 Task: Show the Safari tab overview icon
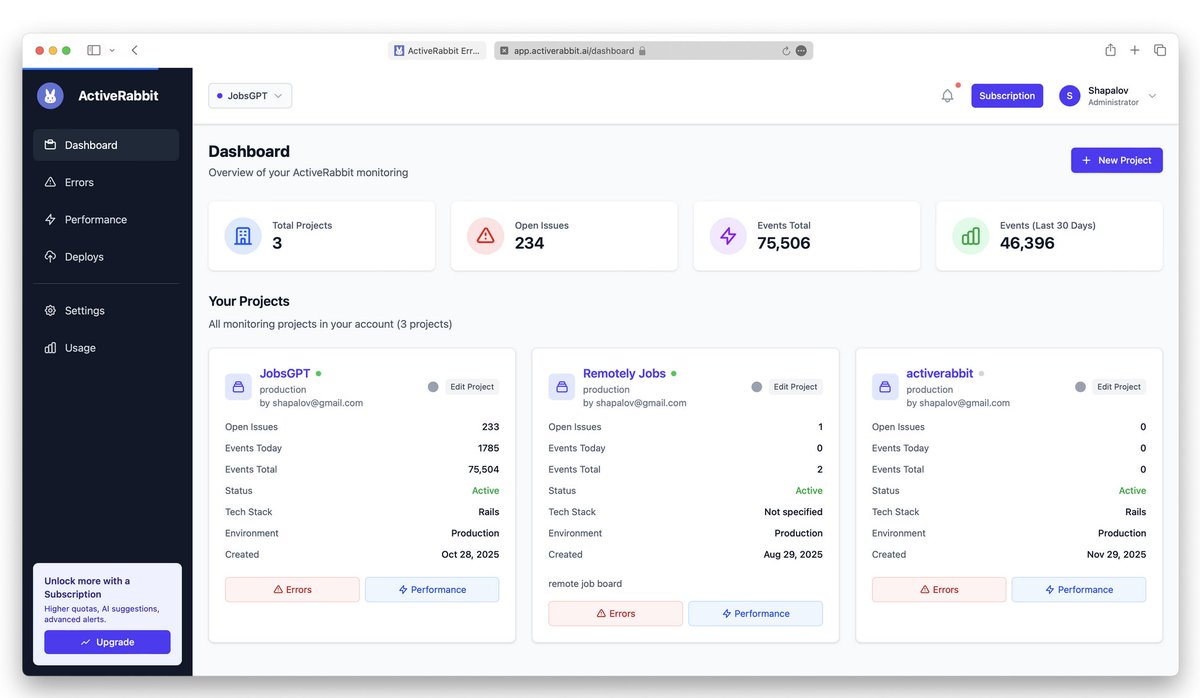1160,50
